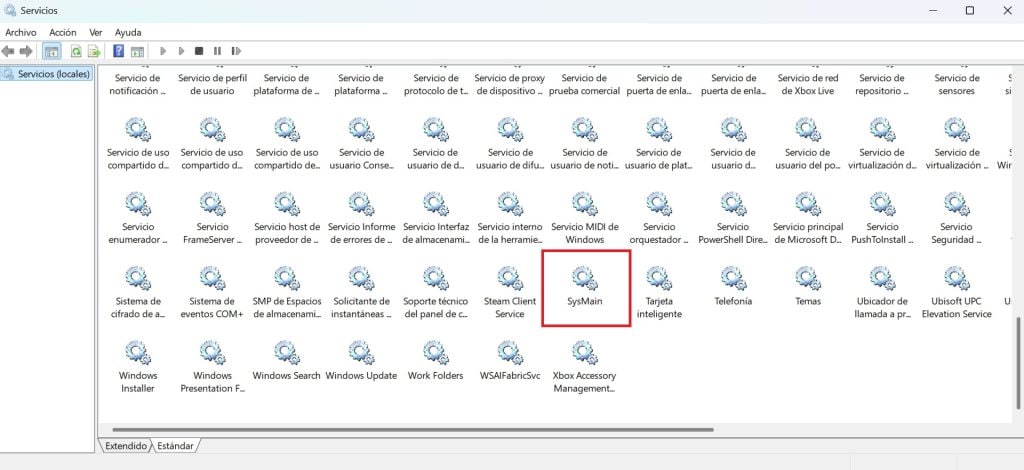Select the SysMain service icon
1024x470 pixels.
point(584,279)
